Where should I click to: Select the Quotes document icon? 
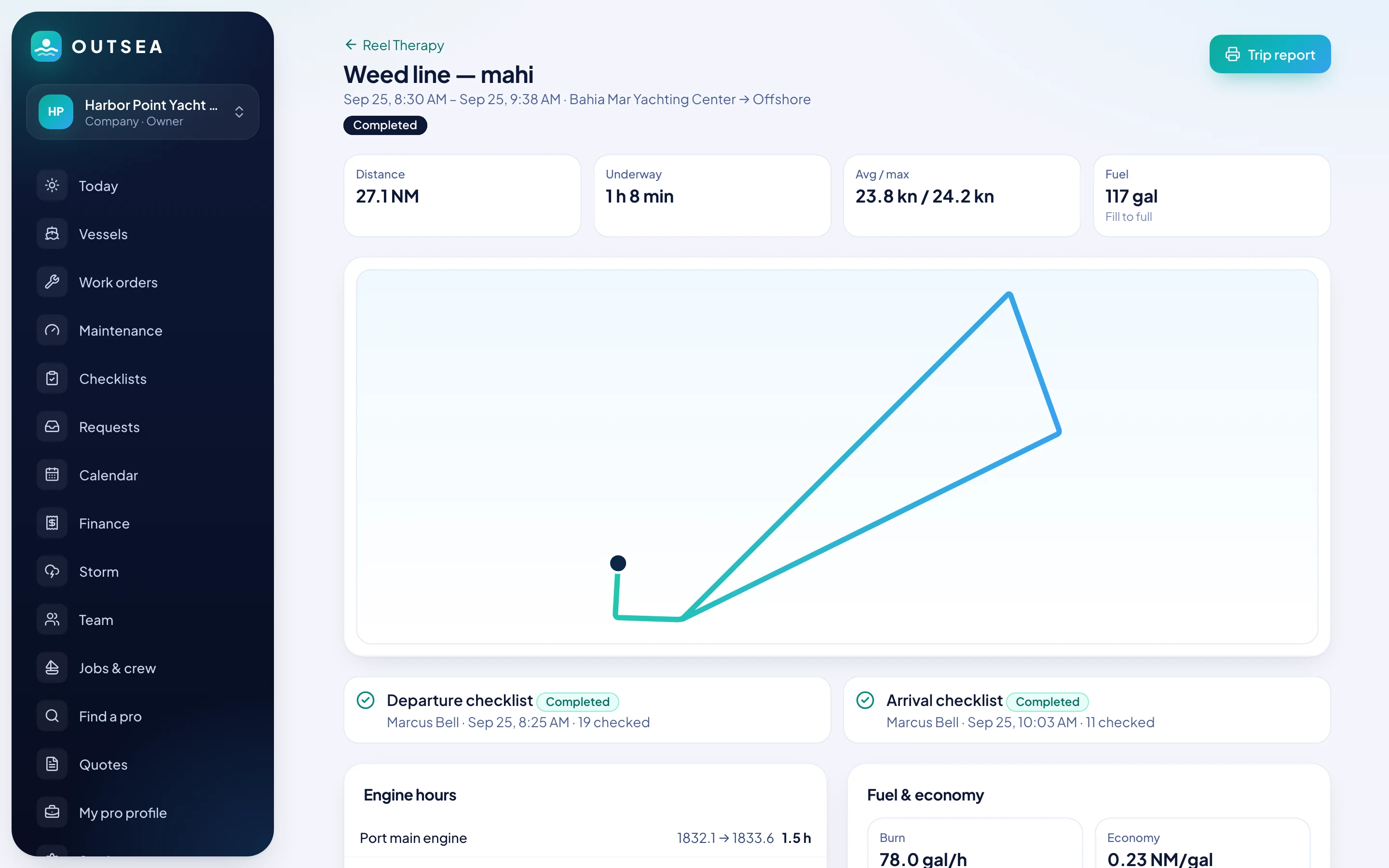[52, 764]
